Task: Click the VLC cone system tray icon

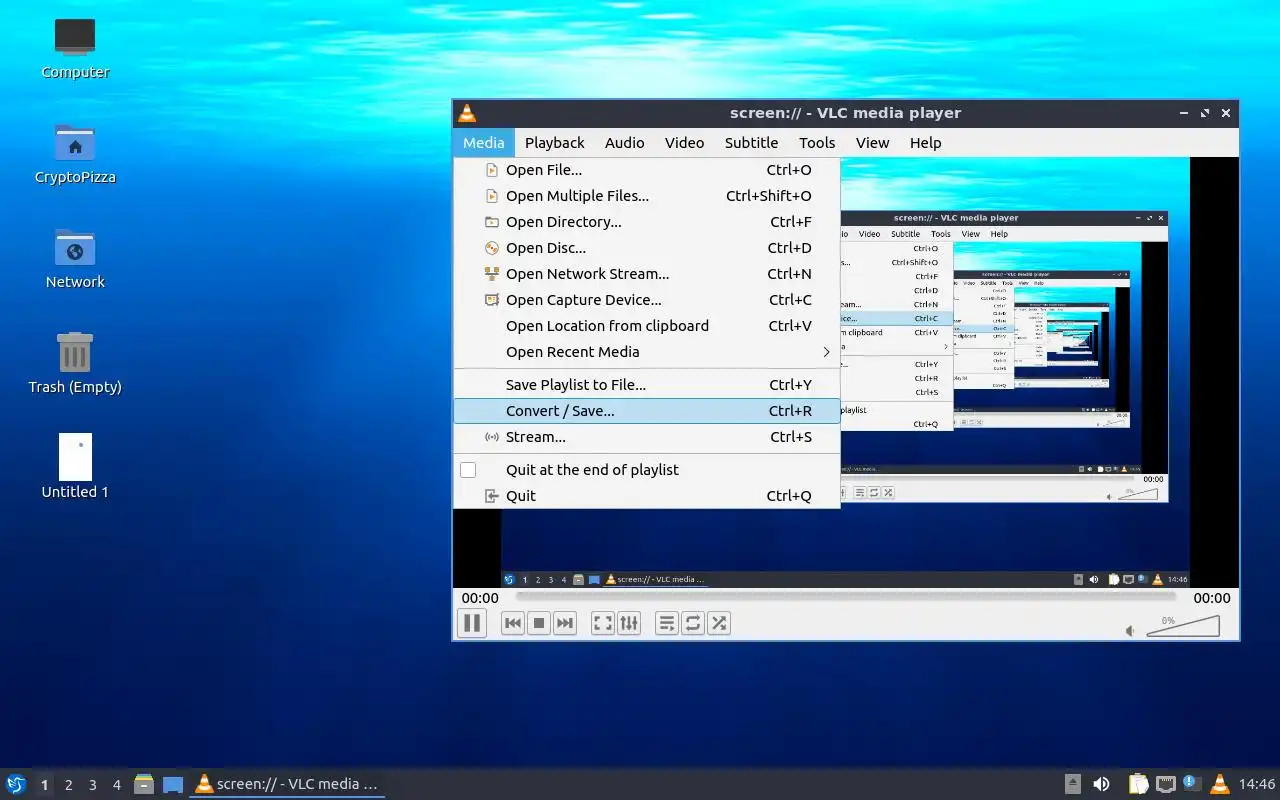Action: (1219, 784)
